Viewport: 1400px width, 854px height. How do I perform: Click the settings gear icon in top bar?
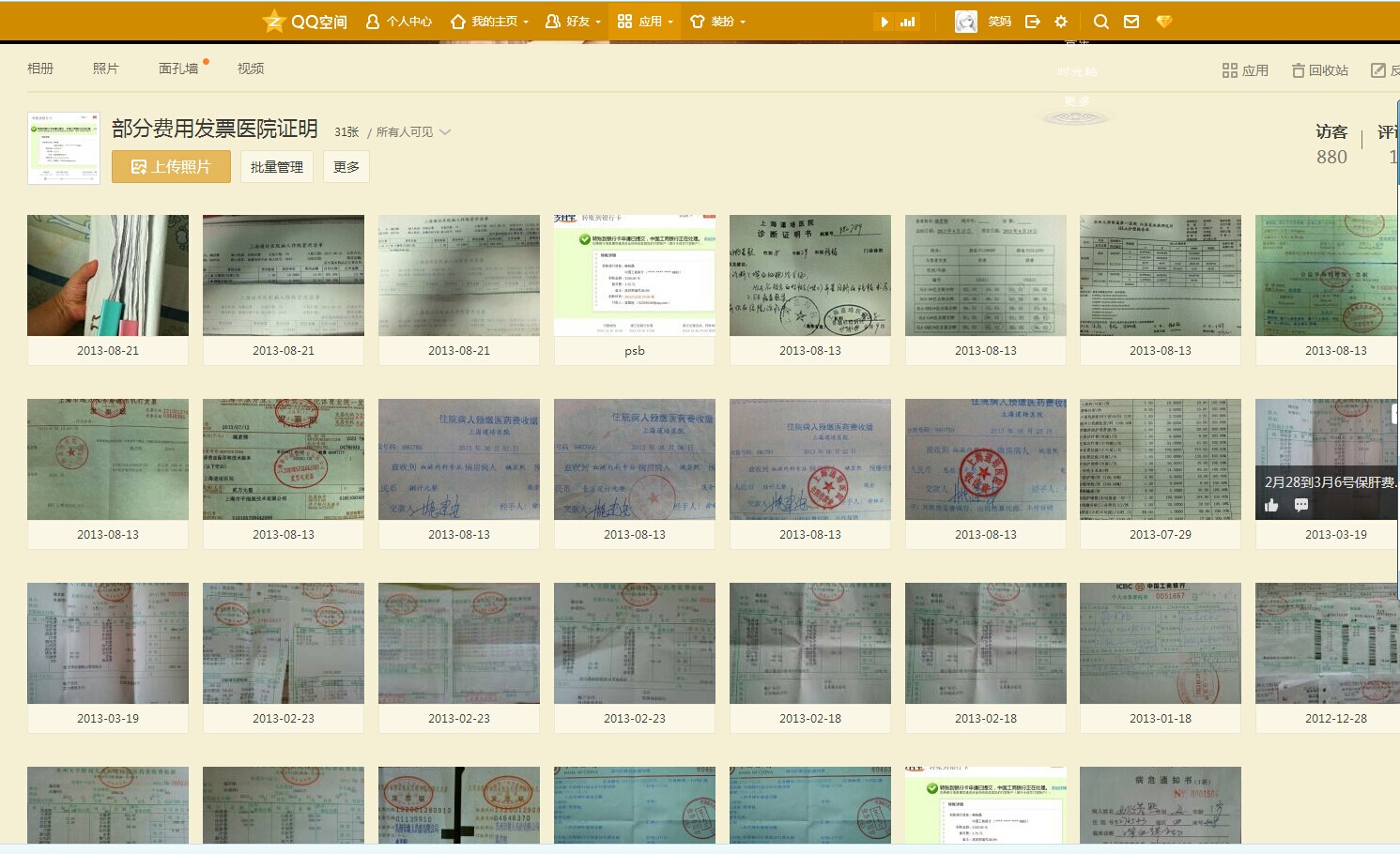tap(1061, 22)
